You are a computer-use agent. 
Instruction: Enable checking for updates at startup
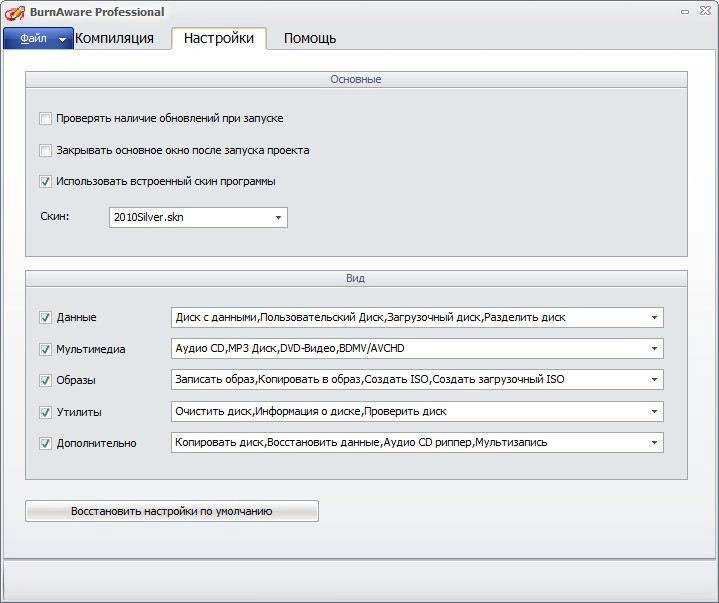(45, 119)
